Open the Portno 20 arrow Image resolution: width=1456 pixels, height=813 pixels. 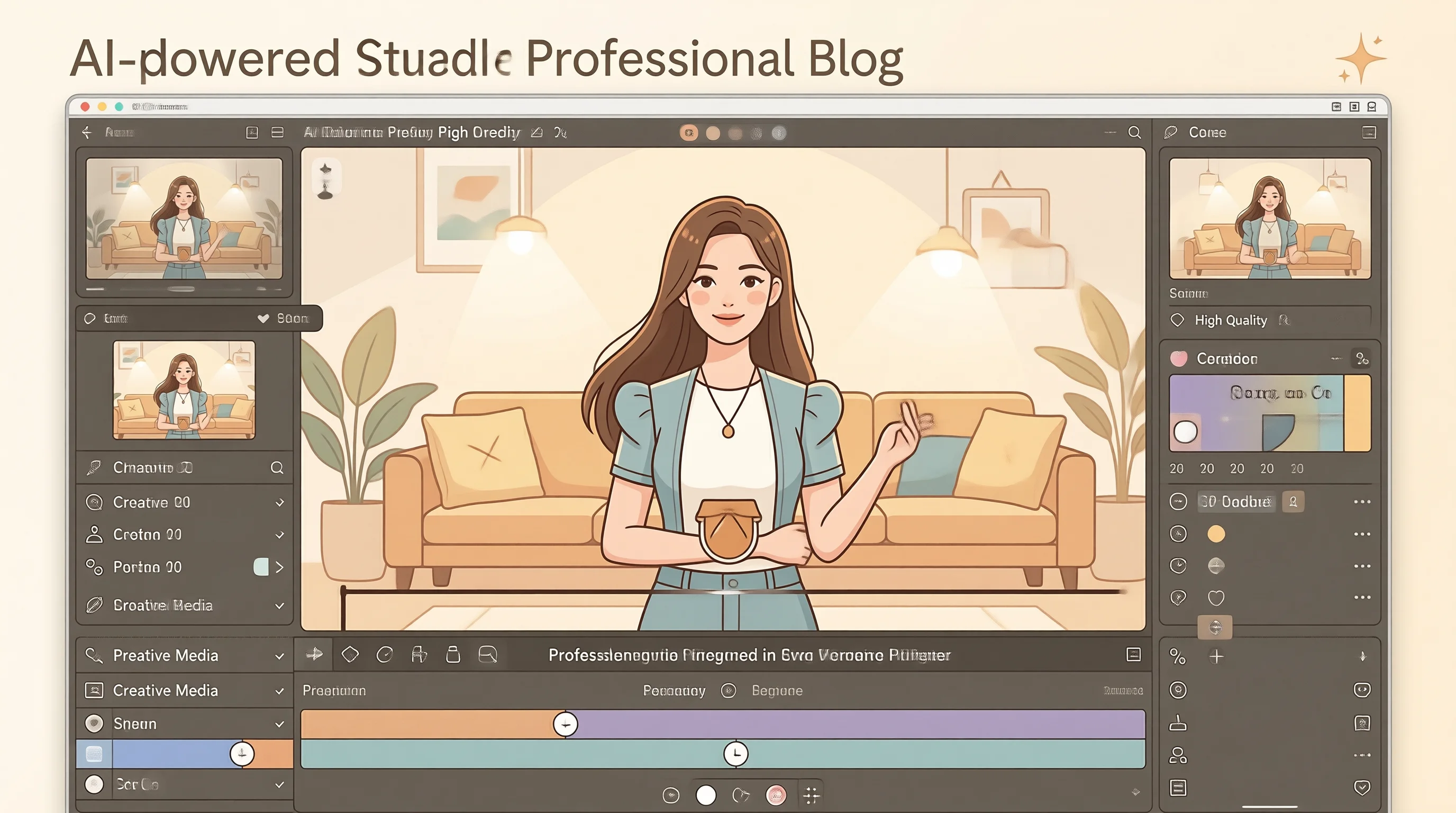coord(280,567)
